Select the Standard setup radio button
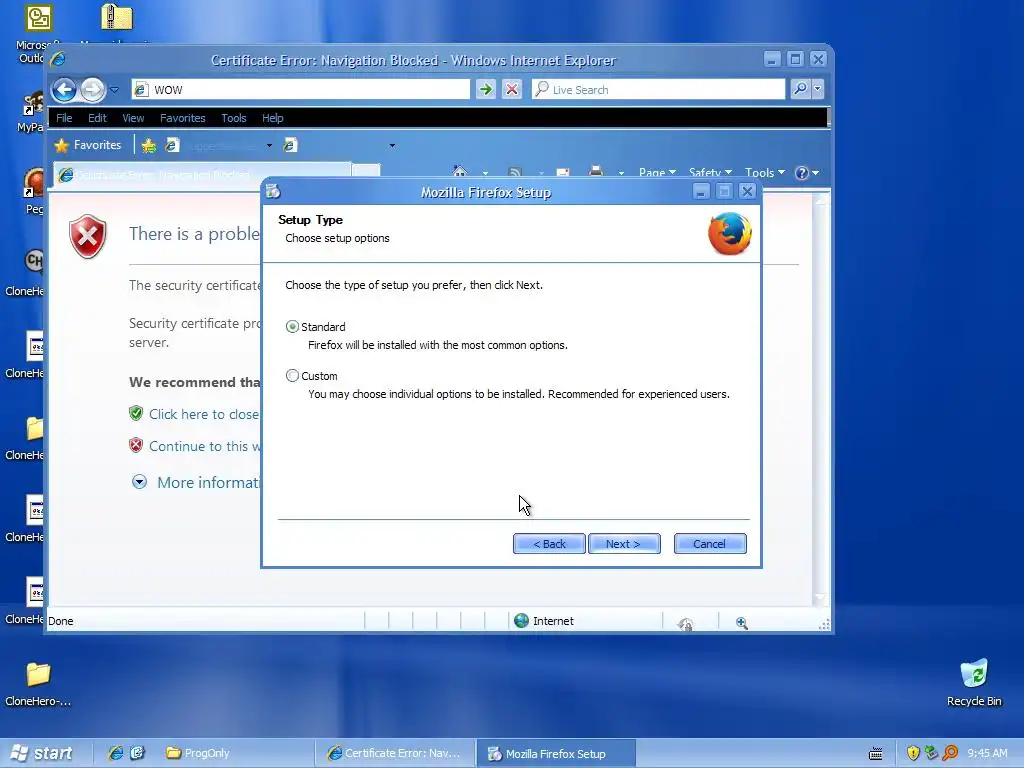Viewport: 1024px width, 768px height. coord(293,327)
